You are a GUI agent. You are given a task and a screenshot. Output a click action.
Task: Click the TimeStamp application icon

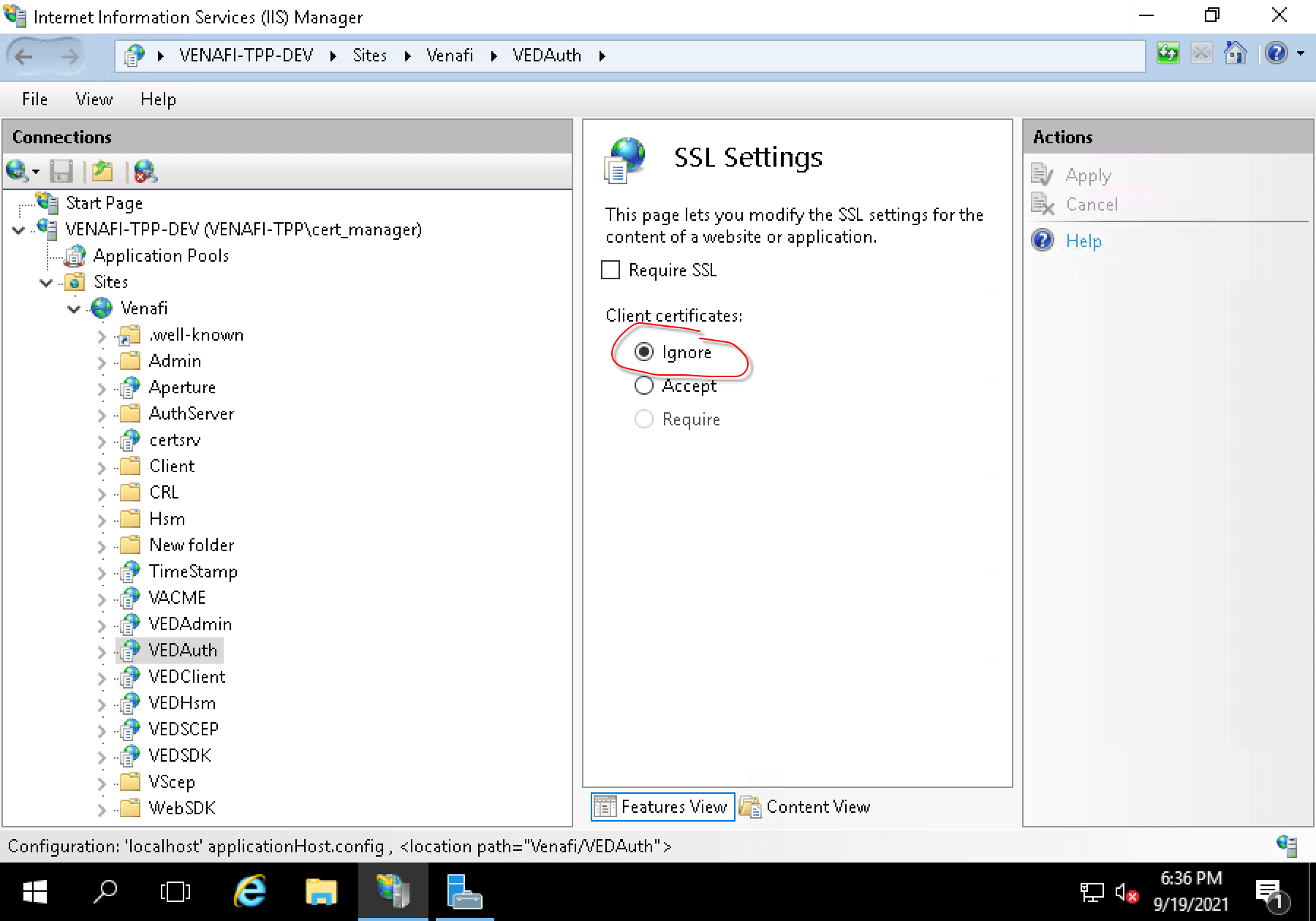(x=130, y=571)
